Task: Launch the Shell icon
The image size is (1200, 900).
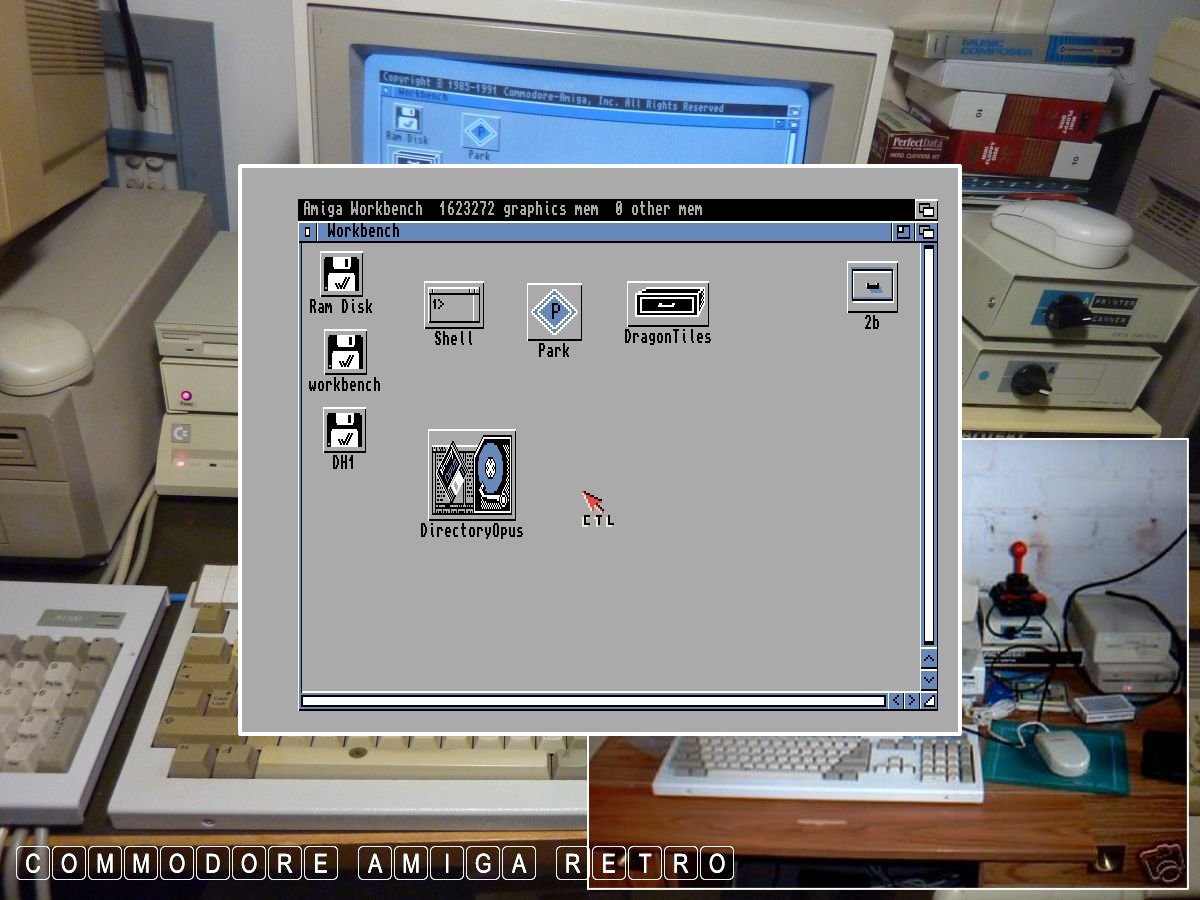Action: coord(454,305)
